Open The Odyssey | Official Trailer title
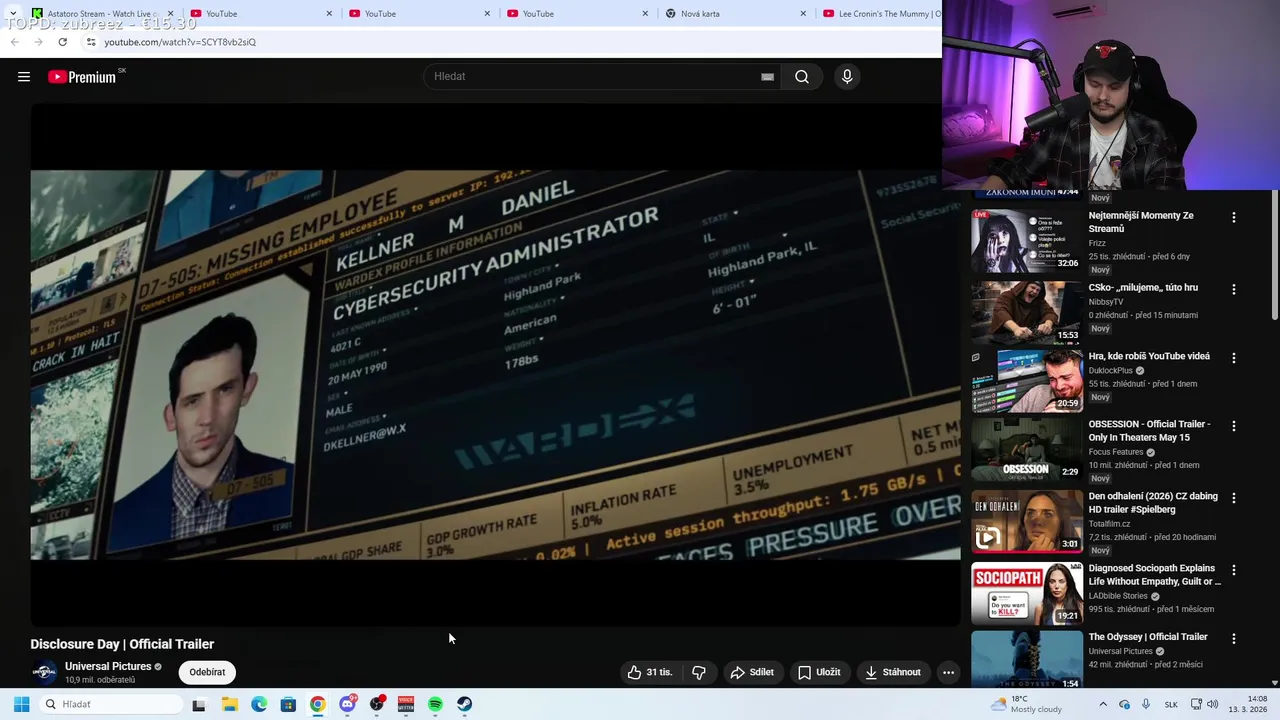1280x720 pixels. tap(1148, 637)
